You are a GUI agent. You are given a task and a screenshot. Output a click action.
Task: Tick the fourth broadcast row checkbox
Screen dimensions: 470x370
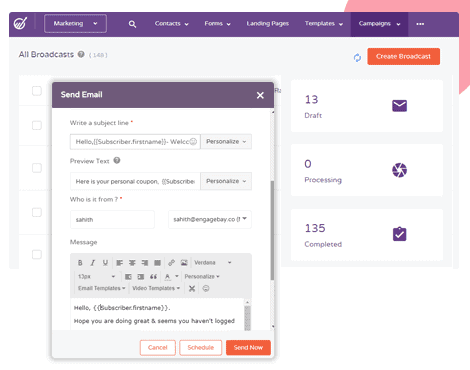click(x=37, y=212)
